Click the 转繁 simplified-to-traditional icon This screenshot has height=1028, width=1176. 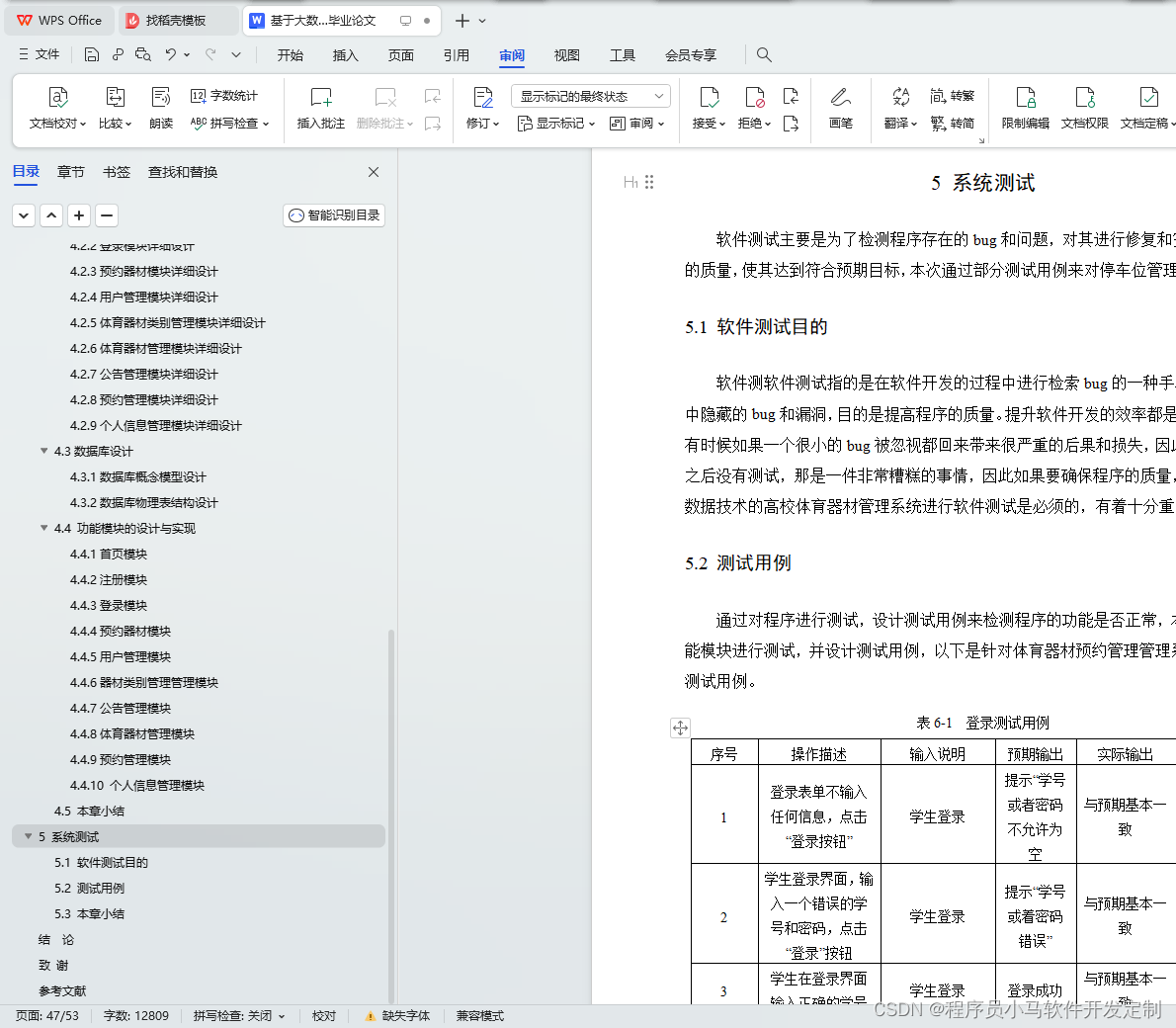pos(955,96)
